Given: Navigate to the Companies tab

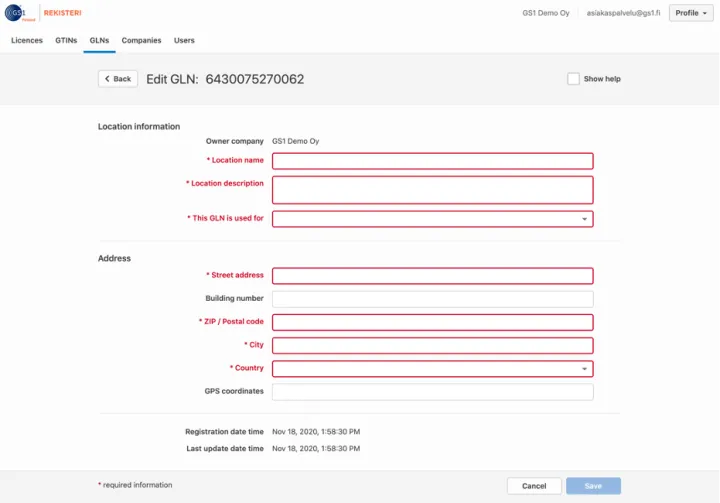Looking at the screenshot, I should click(x=141, y=41).
